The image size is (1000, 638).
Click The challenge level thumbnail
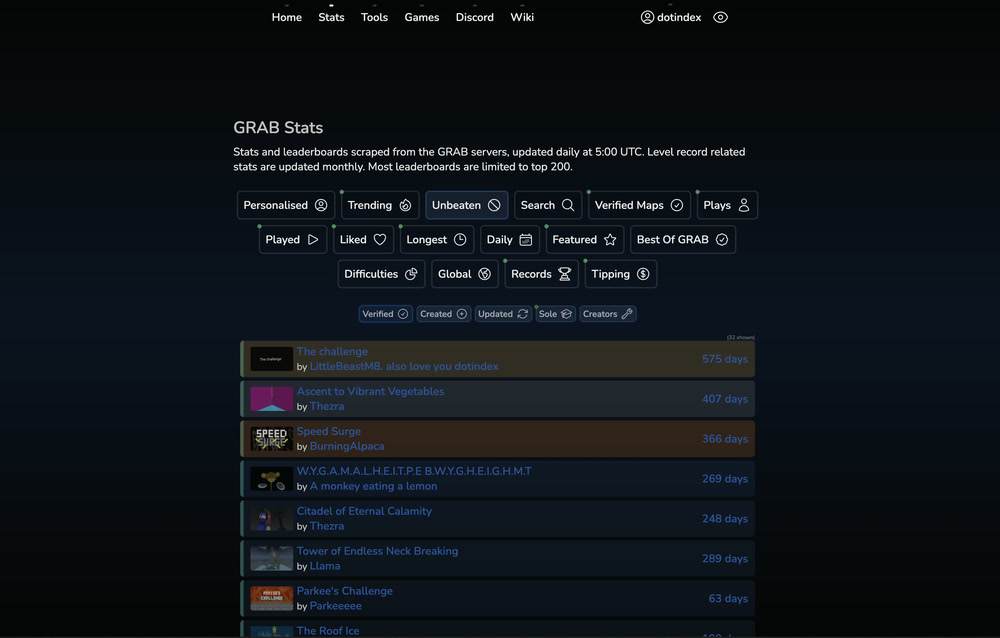pyautogui.click(x=271, y=358)
